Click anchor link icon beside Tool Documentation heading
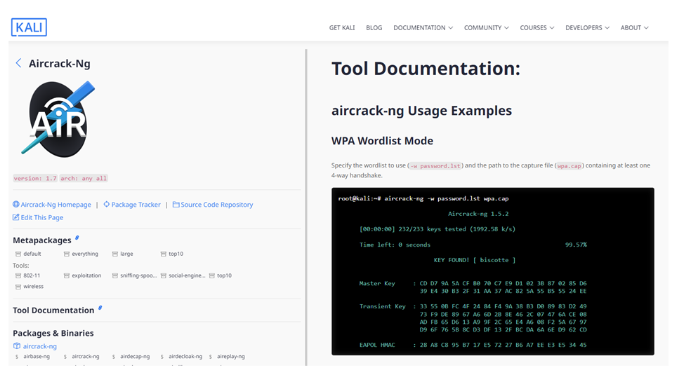This screenshot has width=679, height=366. pos(100,308)
